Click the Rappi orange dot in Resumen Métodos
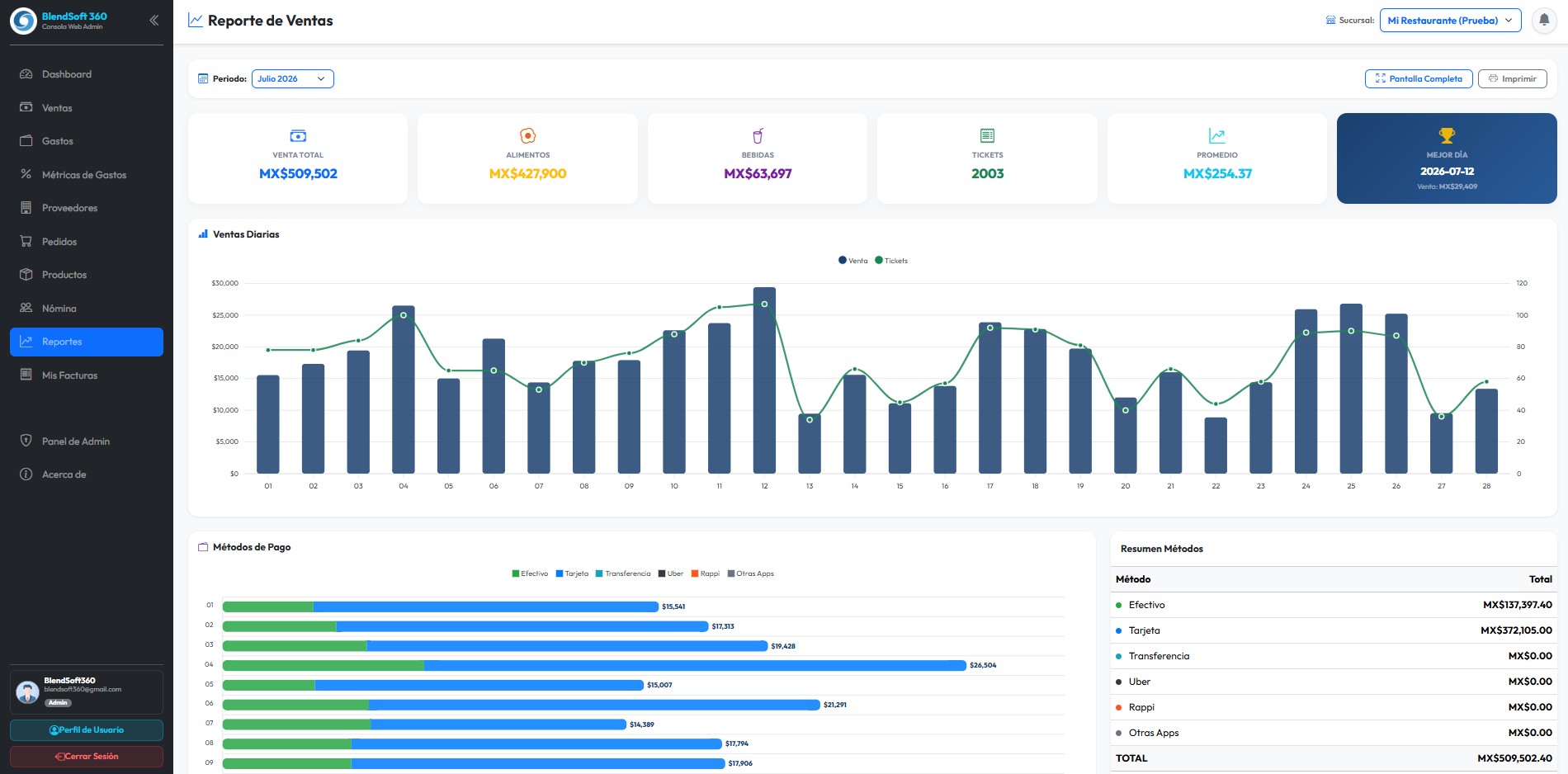The height and width of the screenshot is (774, 1568). tap(1118, 707)
